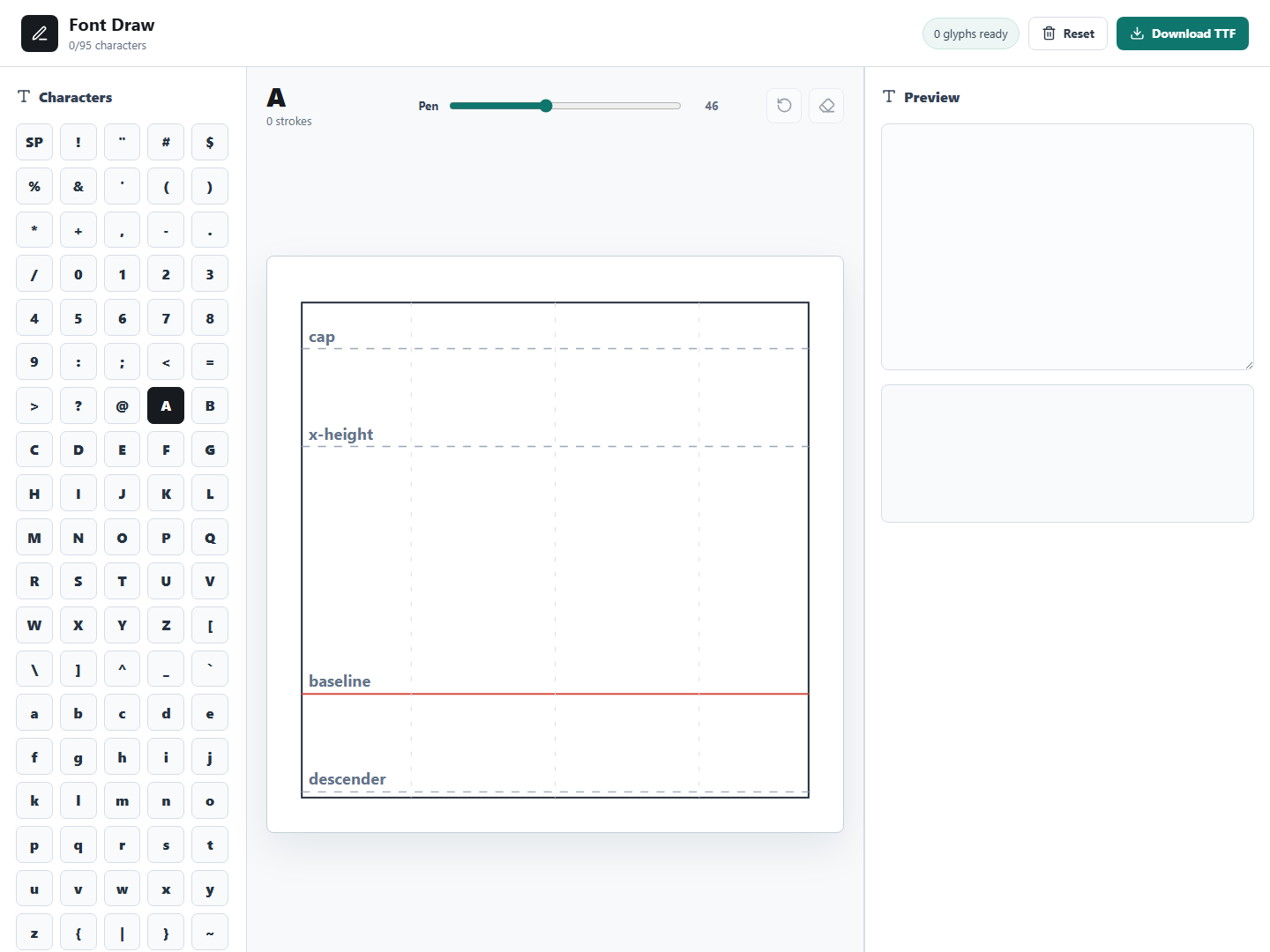Select the lowercase y character
Screen dimensions: 1270x952
(210, 889)
